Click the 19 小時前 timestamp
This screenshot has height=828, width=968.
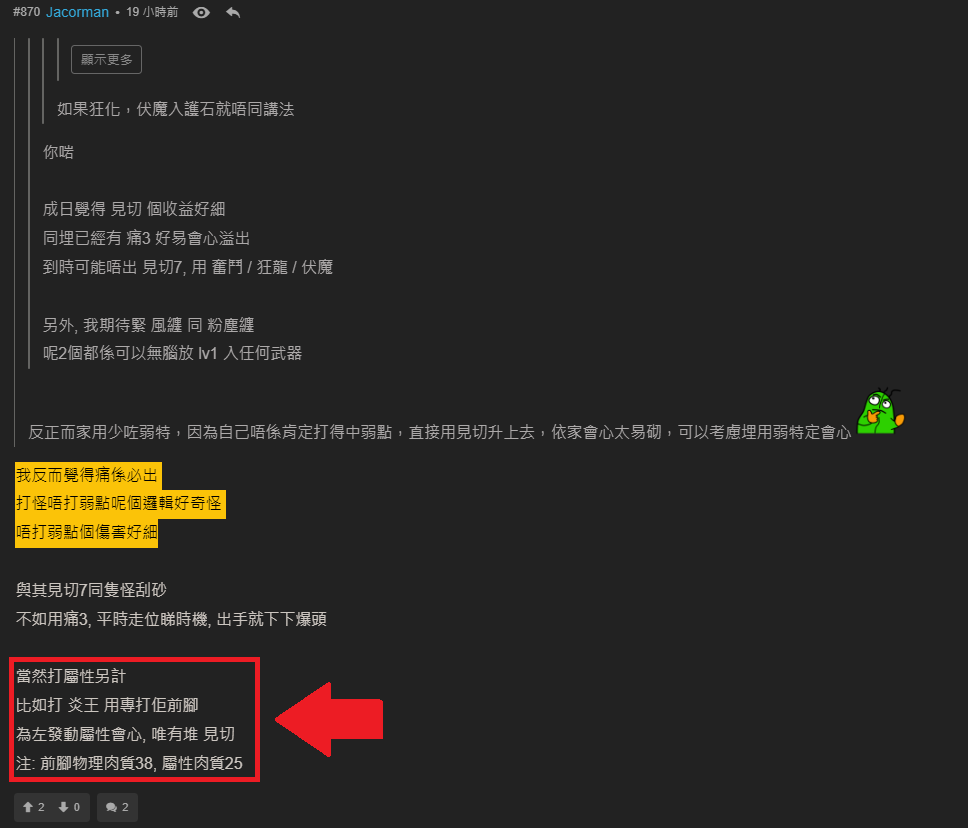152,12
